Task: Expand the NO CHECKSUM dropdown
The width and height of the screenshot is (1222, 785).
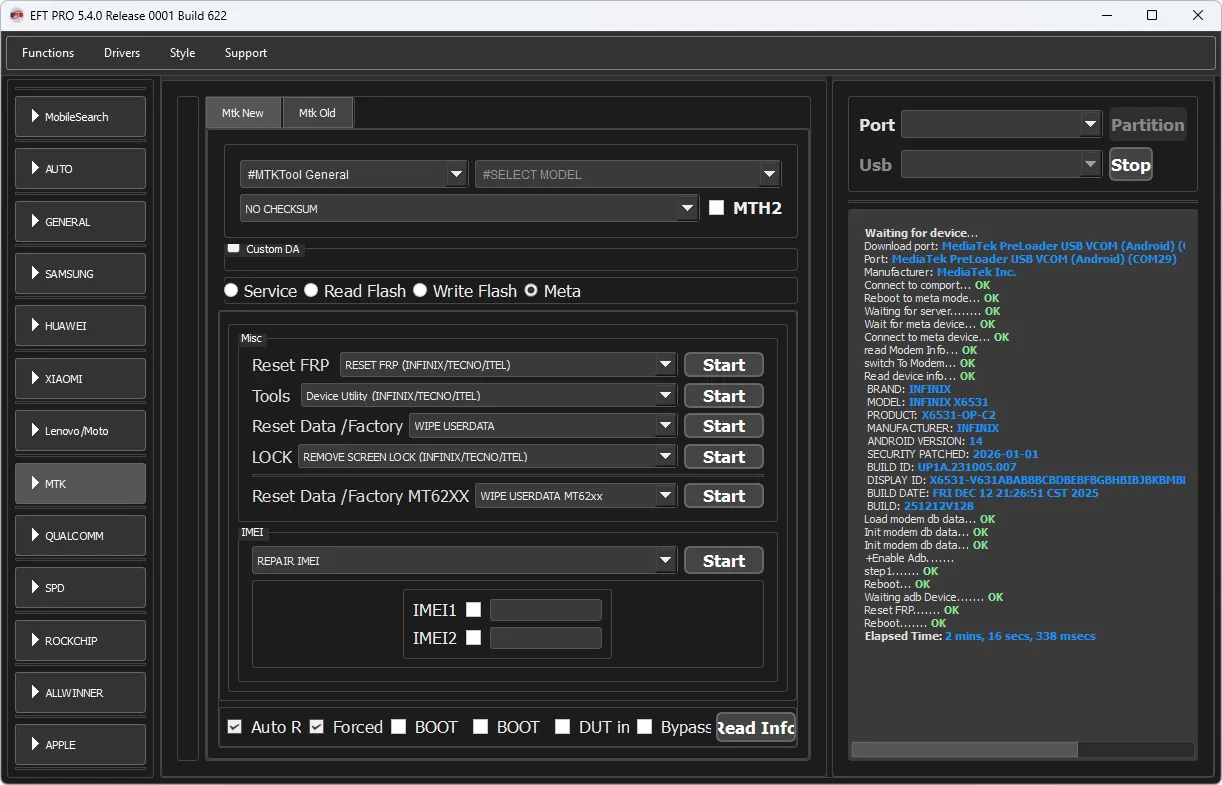Action: point(686,209)
